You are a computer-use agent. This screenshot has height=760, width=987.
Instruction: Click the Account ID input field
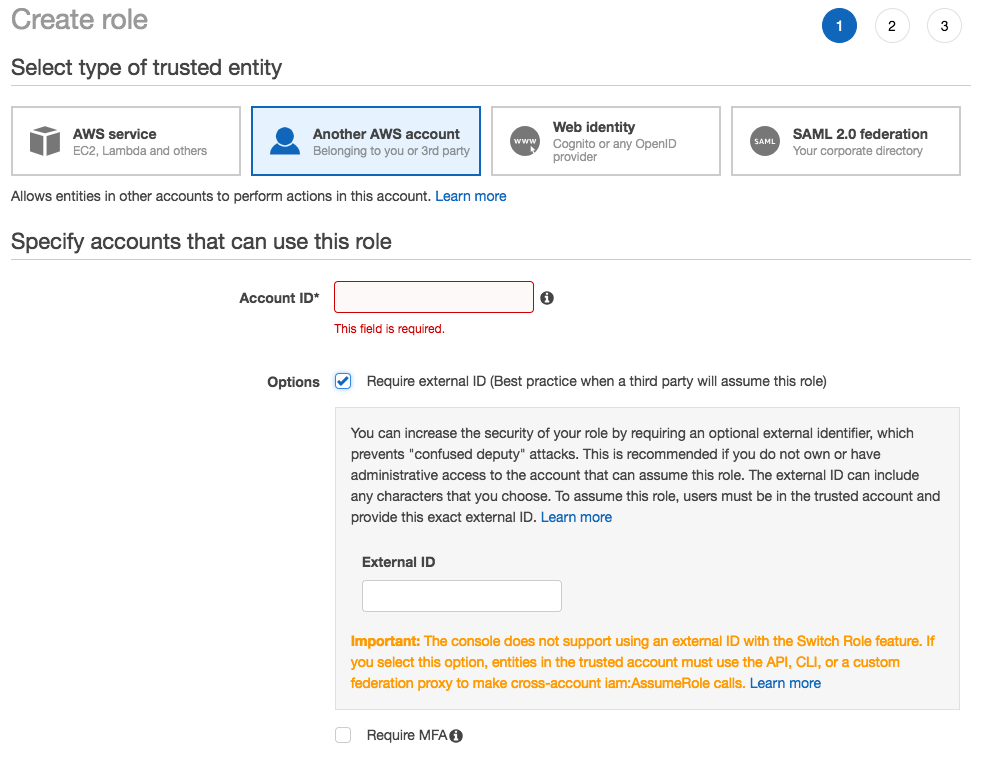click(434, 297)
